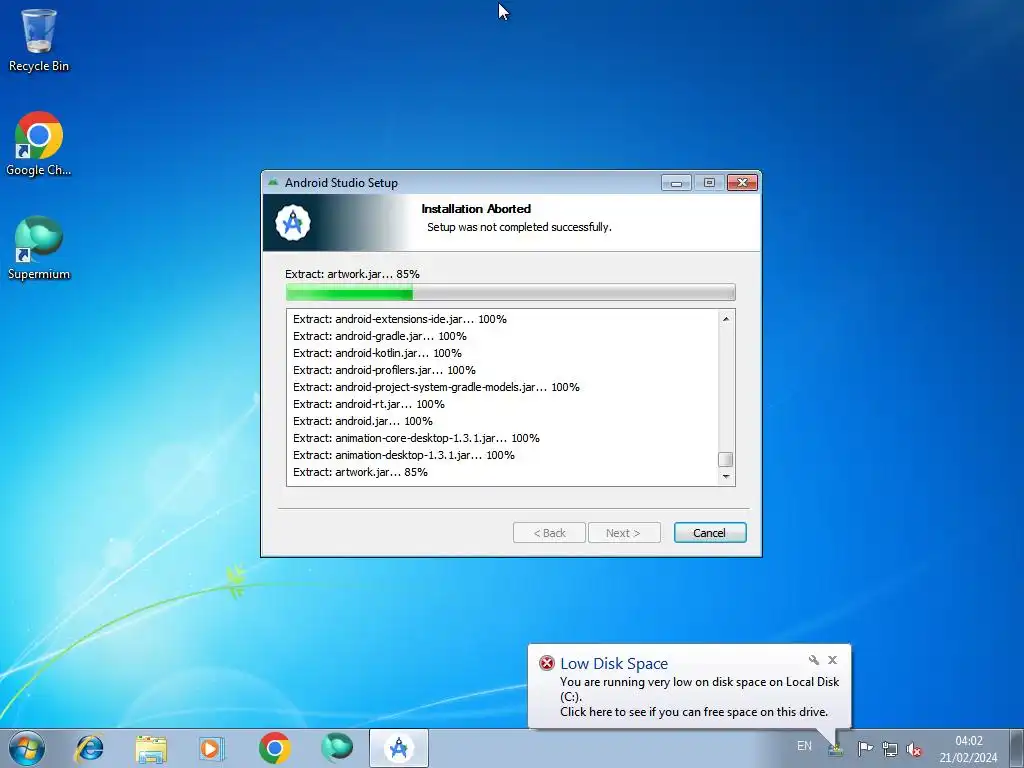Launch Internet Explorer from the taskbar
The image size is (1024, 768).
click(x=89, y=748)
